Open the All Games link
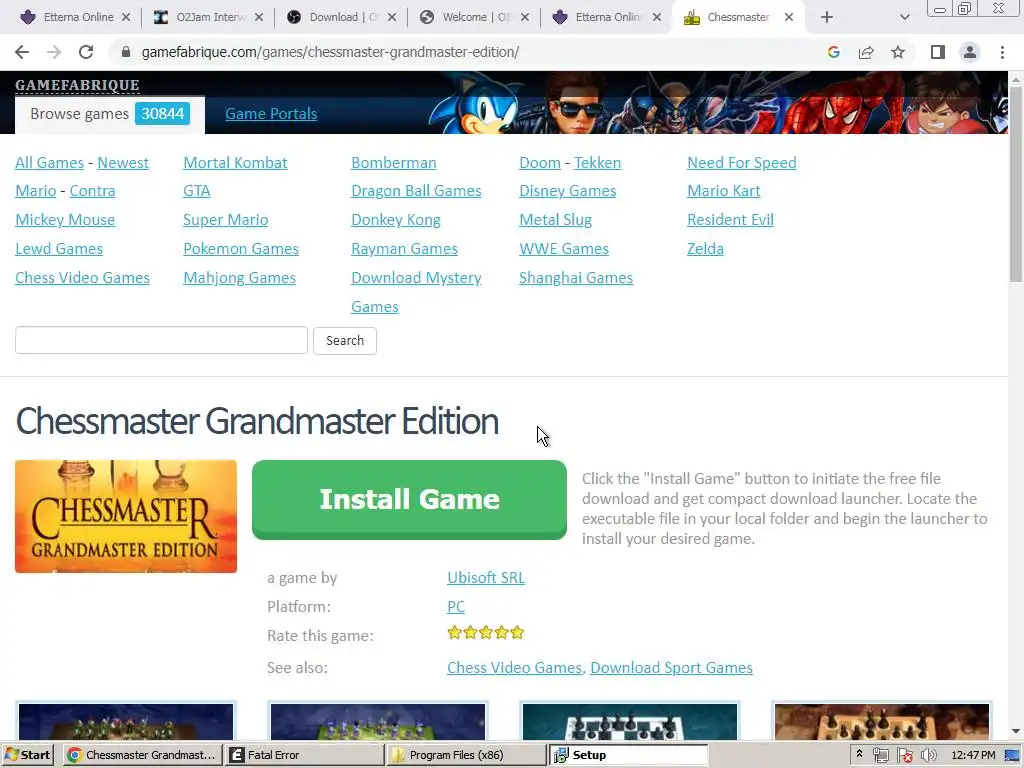Viewport: 1024px width, 768px height. pyautogui.click(x=50, y=163)
